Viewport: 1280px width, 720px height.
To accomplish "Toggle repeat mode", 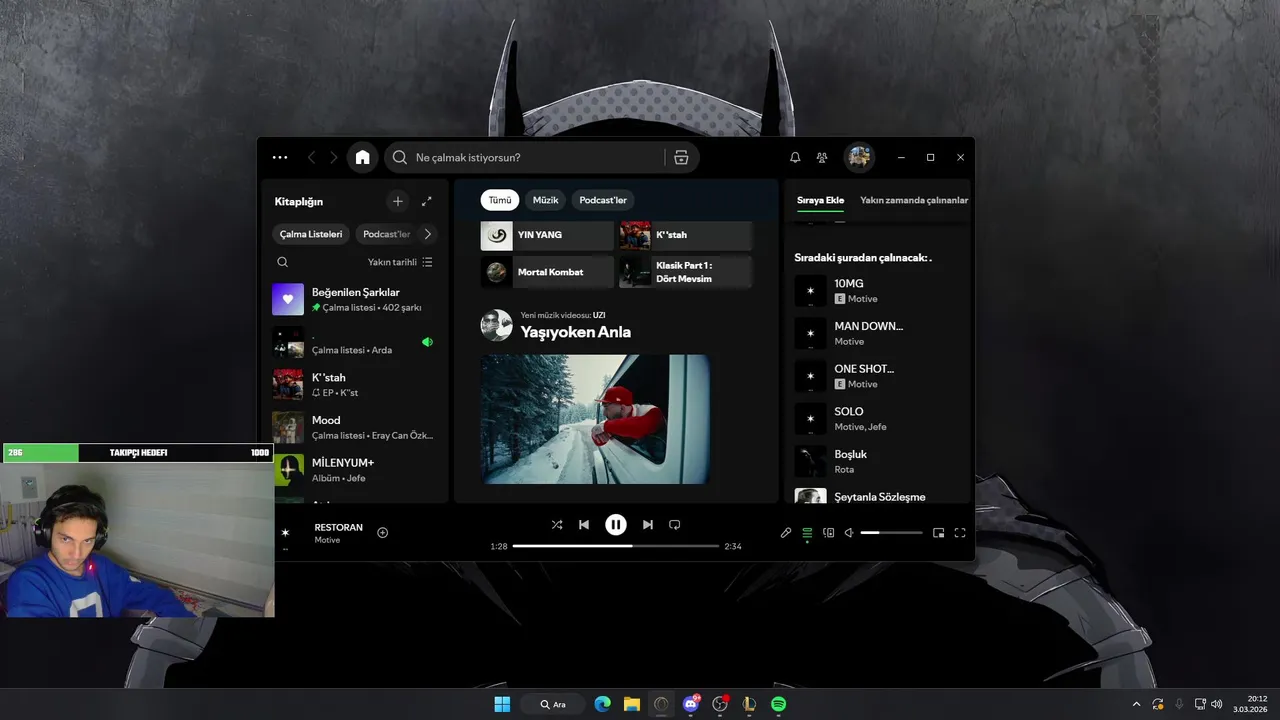I will coord(675,524).
